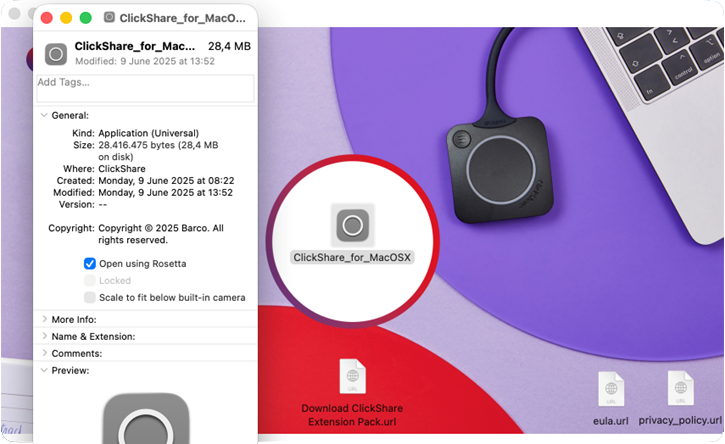The width and height of the screenshot is (725, 444).
Task: Minimize the Info window with yellow button
Action: [x=66, y=18]
